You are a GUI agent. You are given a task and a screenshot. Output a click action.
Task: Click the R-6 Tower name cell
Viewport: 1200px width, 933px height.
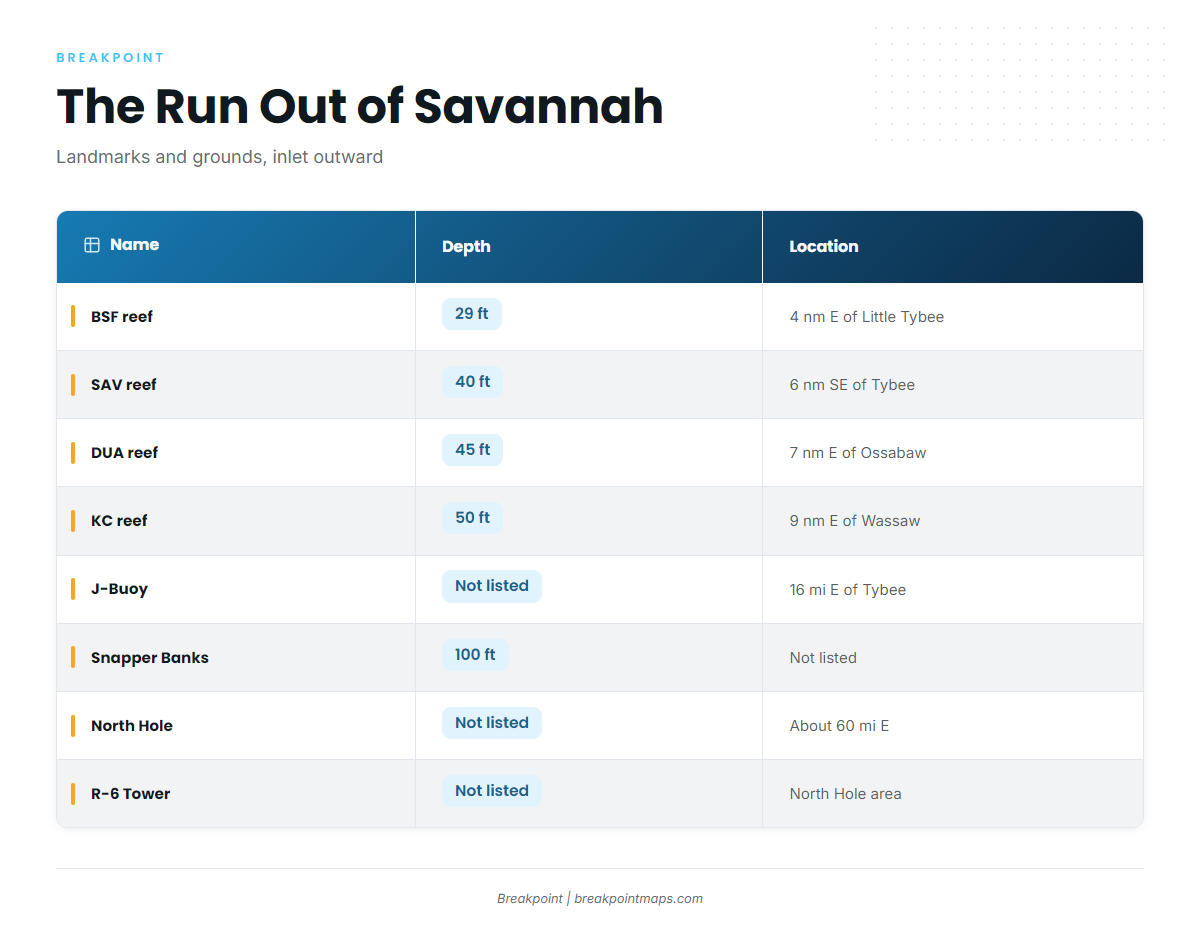236,794
